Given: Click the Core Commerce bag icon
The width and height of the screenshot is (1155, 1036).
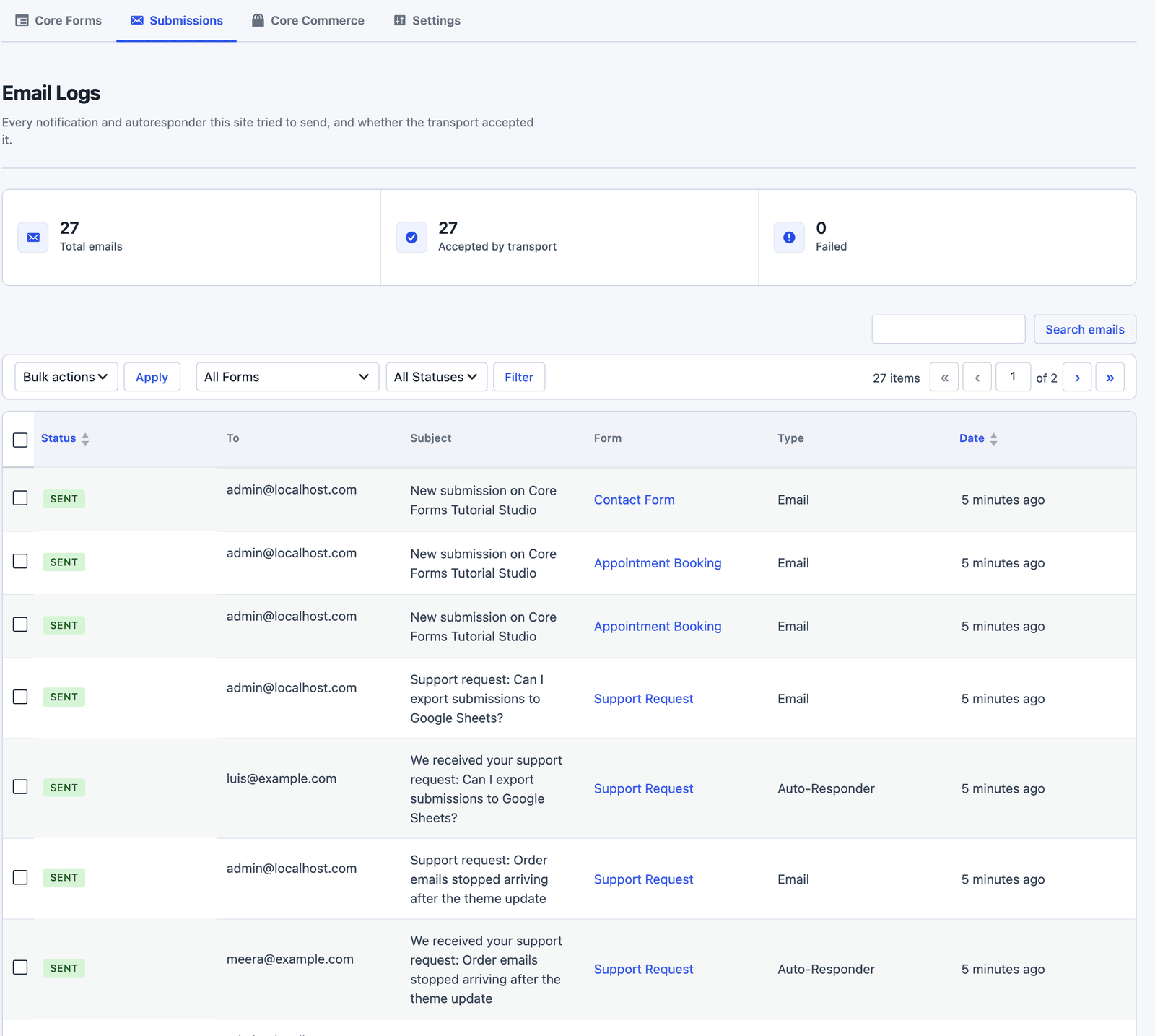Looking at the screenshot, I should click(258, 20).
